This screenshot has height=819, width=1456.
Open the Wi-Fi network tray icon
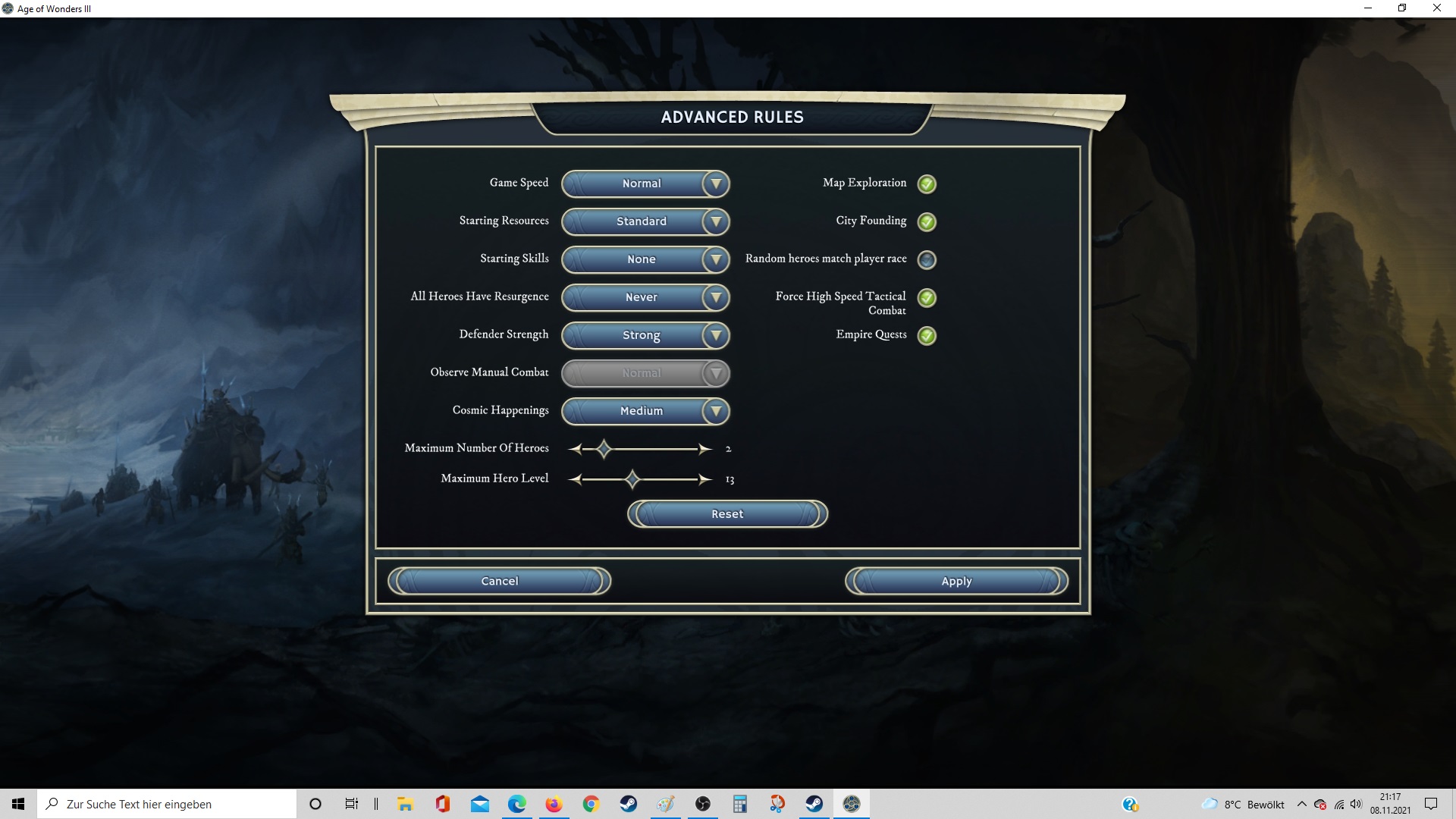point(1339,804)
